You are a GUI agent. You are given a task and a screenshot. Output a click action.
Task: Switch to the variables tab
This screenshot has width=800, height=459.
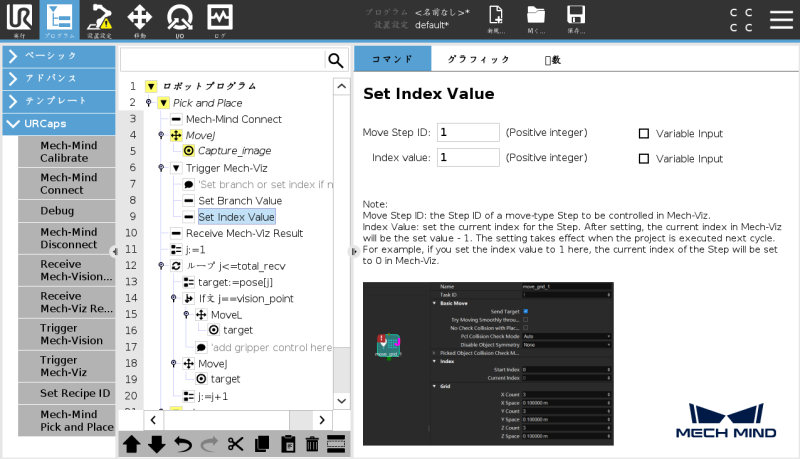click(553, 60)
